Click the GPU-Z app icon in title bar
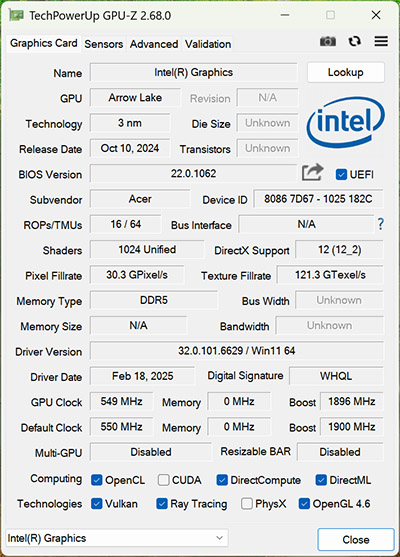Image resolution: width=400 pixels, height=557 pixels. 16,15
